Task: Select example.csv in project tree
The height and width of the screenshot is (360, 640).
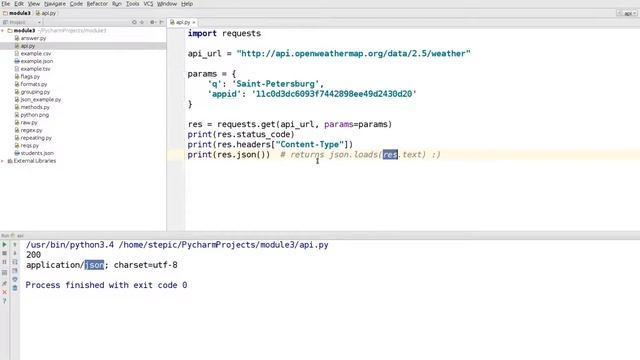Action: (33, 53)
